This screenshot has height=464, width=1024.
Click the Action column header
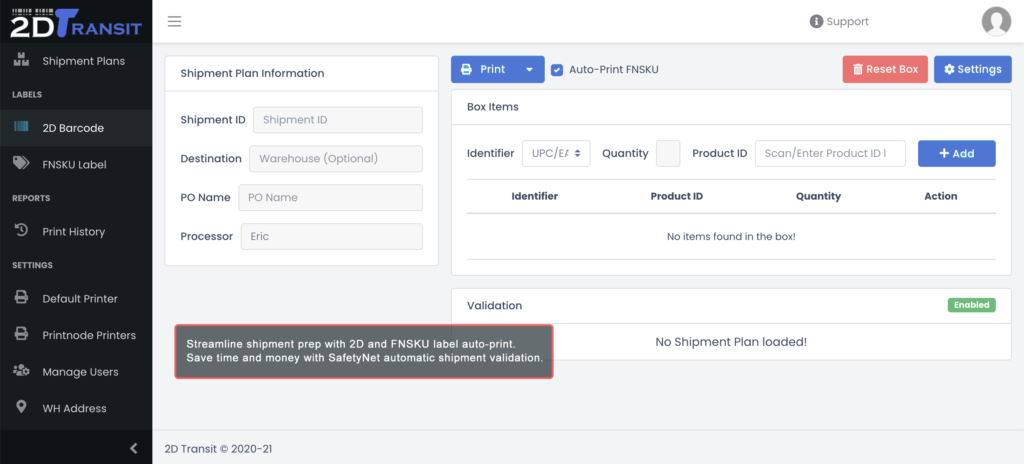pyautogui.click(x=940, y=196)
